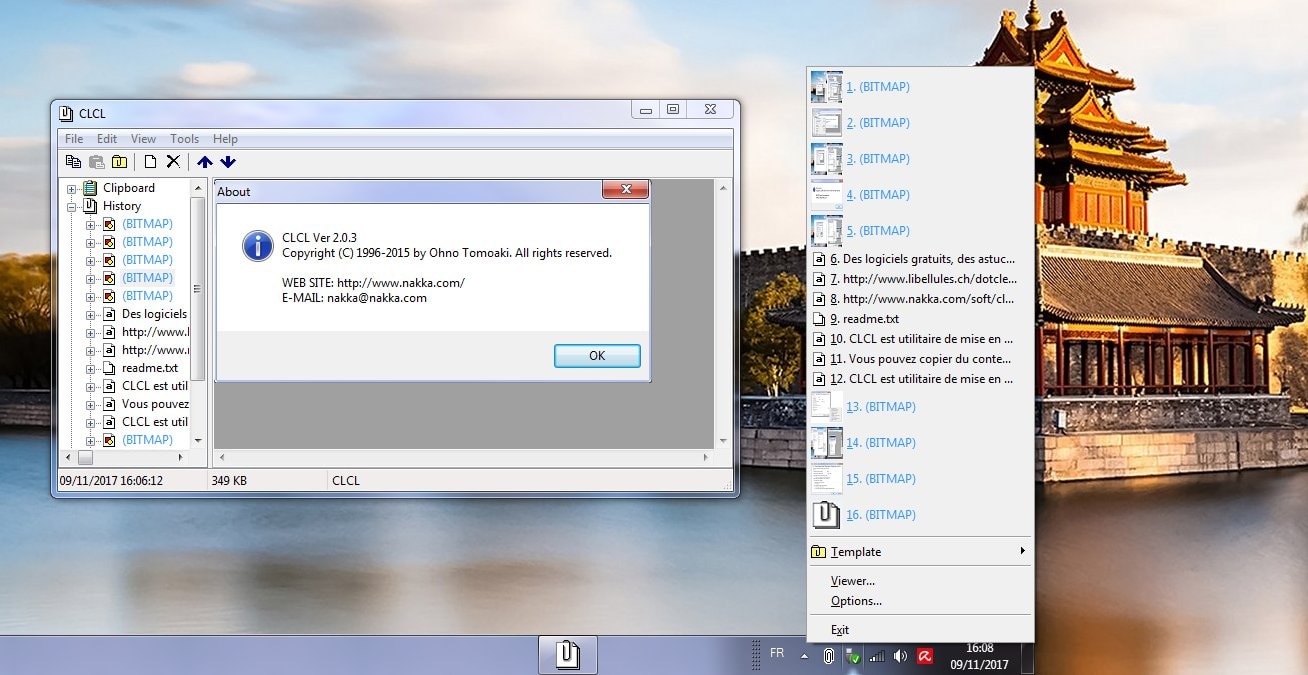Click the Template folder icon in popup menu
1308x675 pixels.
click(818, 552)
